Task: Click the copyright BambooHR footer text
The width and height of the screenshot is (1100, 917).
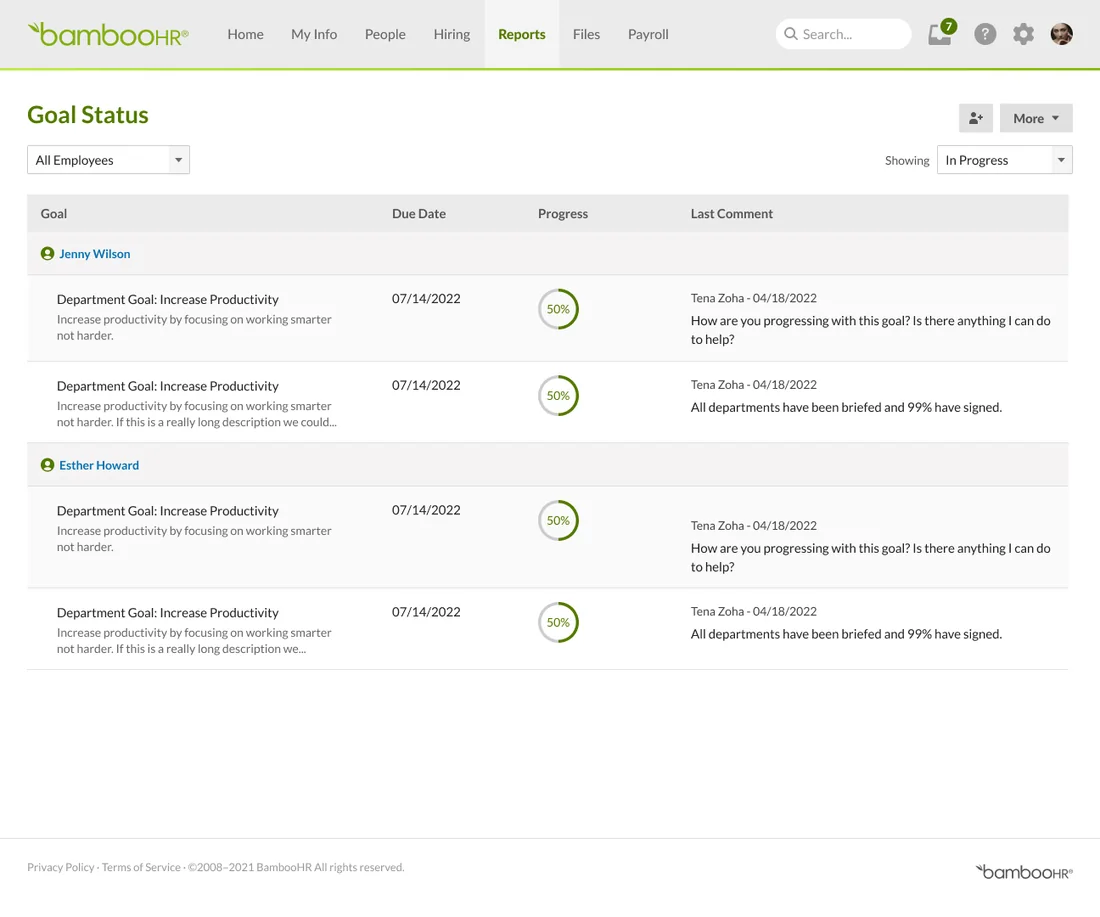Action: pos(296,866)
